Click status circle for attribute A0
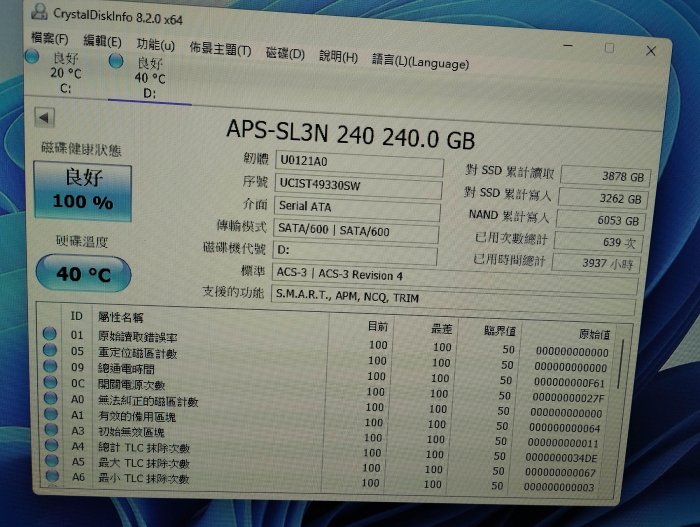Viewport: 700px width, 527px height. 50,399
